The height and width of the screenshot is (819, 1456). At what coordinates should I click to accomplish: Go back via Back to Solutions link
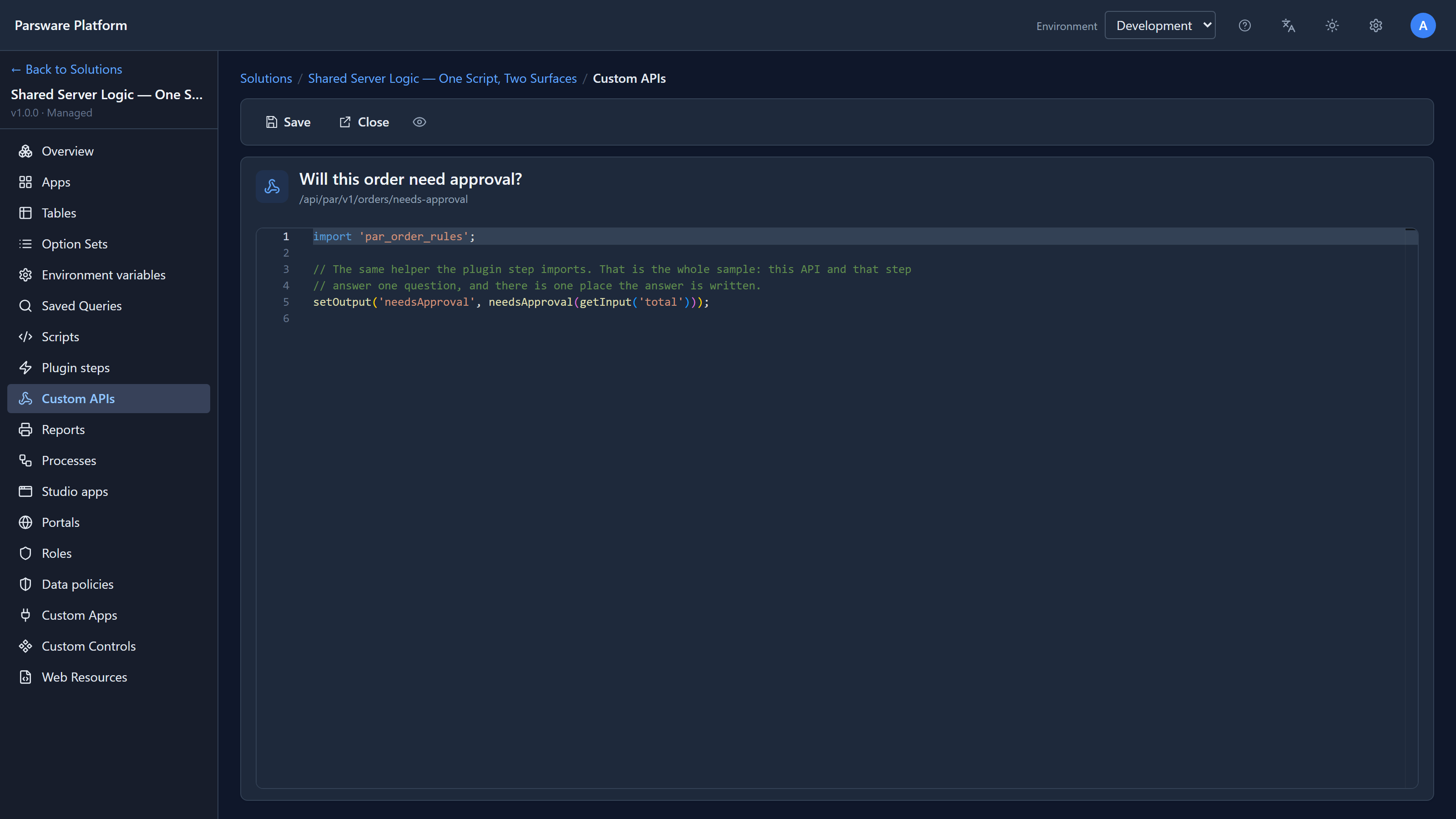point(67,70)
